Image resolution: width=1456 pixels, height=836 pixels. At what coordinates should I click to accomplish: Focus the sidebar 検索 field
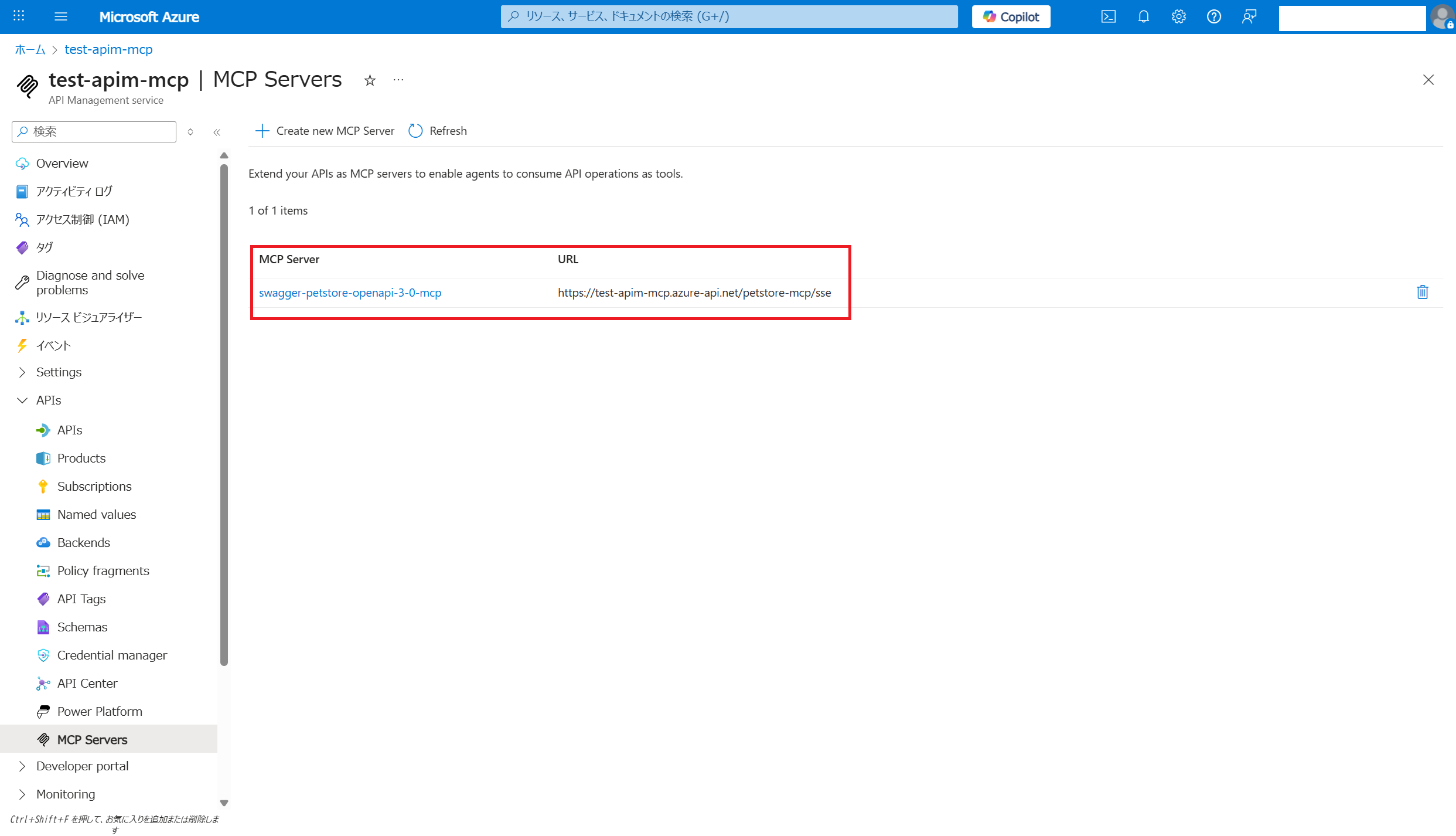(94, 131)
